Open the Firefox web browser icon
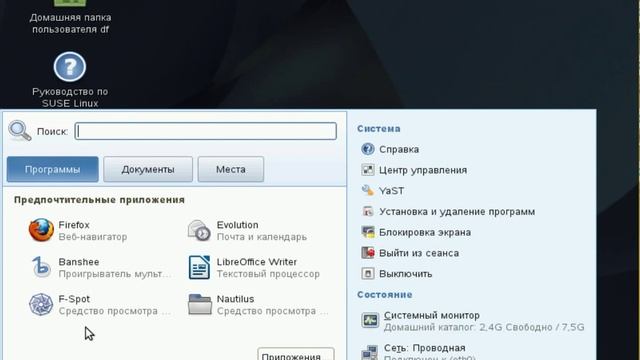Image resolution: width=640 pixels, height=360 pixels. pyautogui.click(x=41, y=230)
